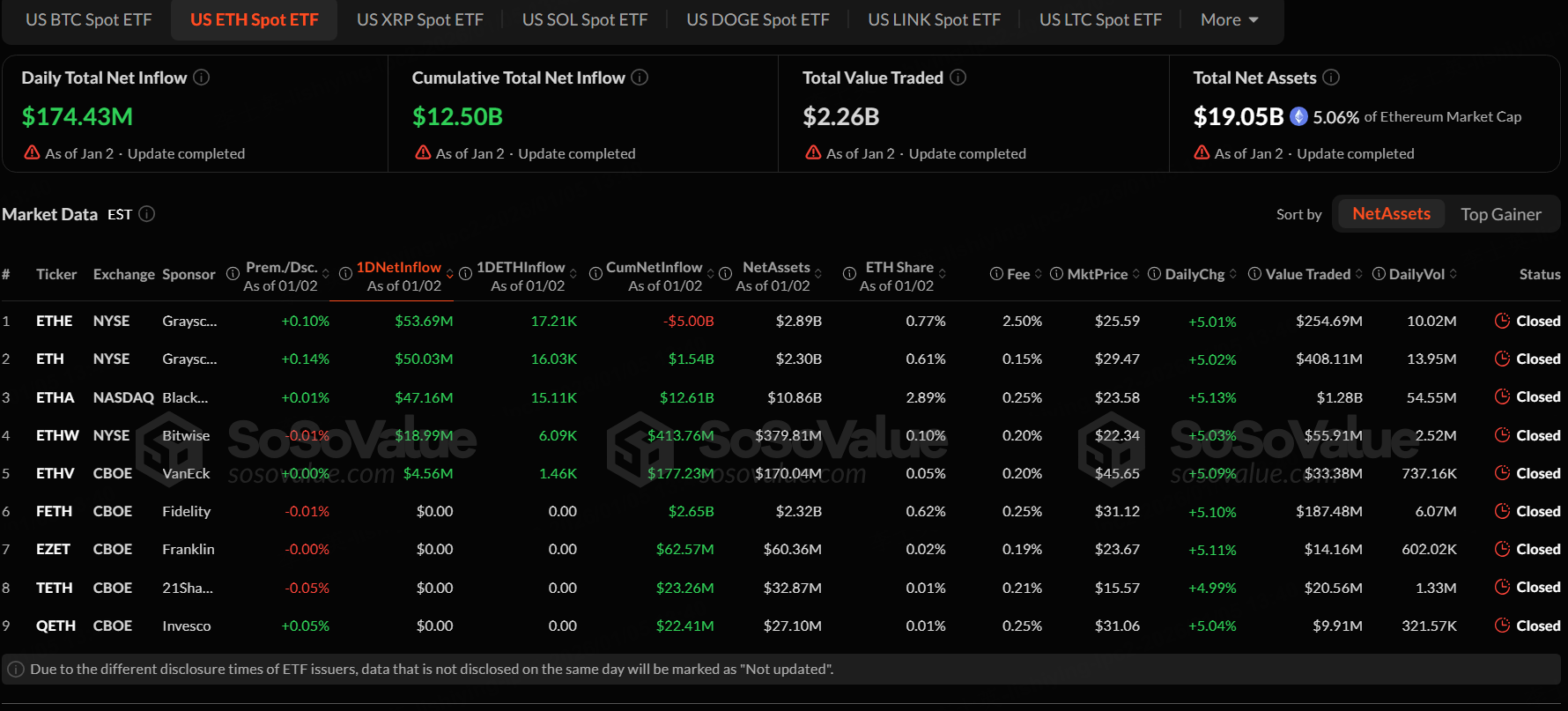Open the Market Data EST info icon

tap(147, 214)
